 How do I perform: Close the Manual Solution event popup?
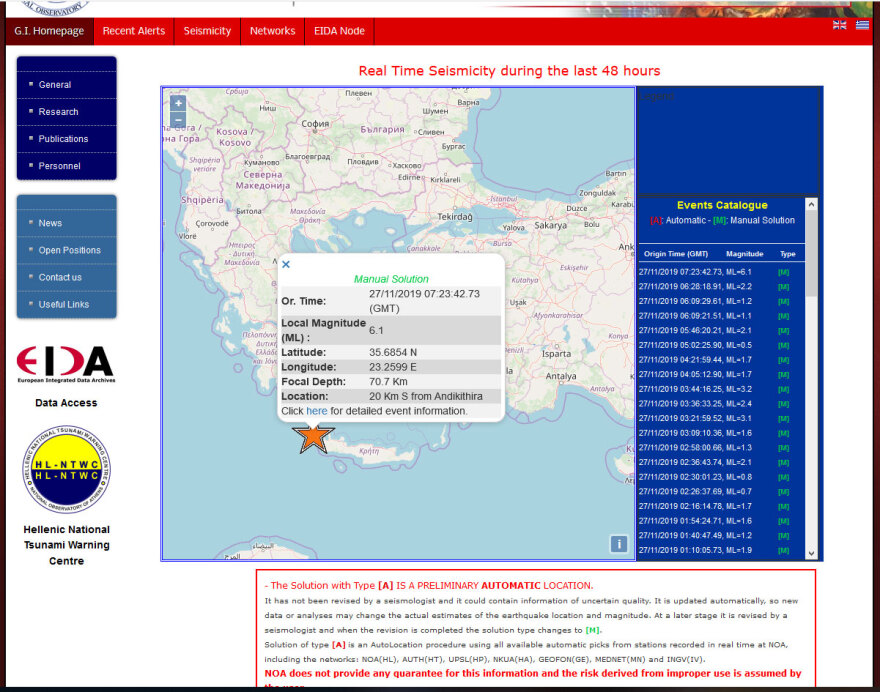coord(285,264)
